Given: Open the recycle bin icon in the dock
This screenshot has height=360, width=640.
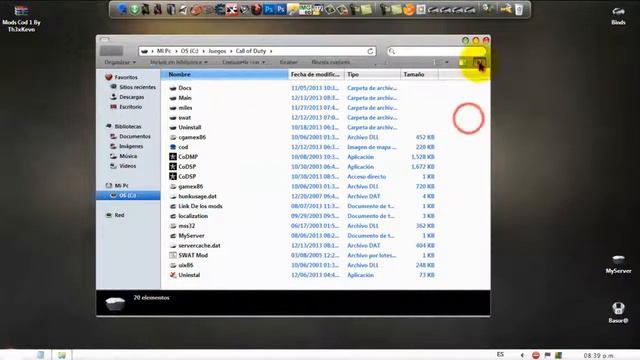Looking at the screenshot, I should [519, 9].
